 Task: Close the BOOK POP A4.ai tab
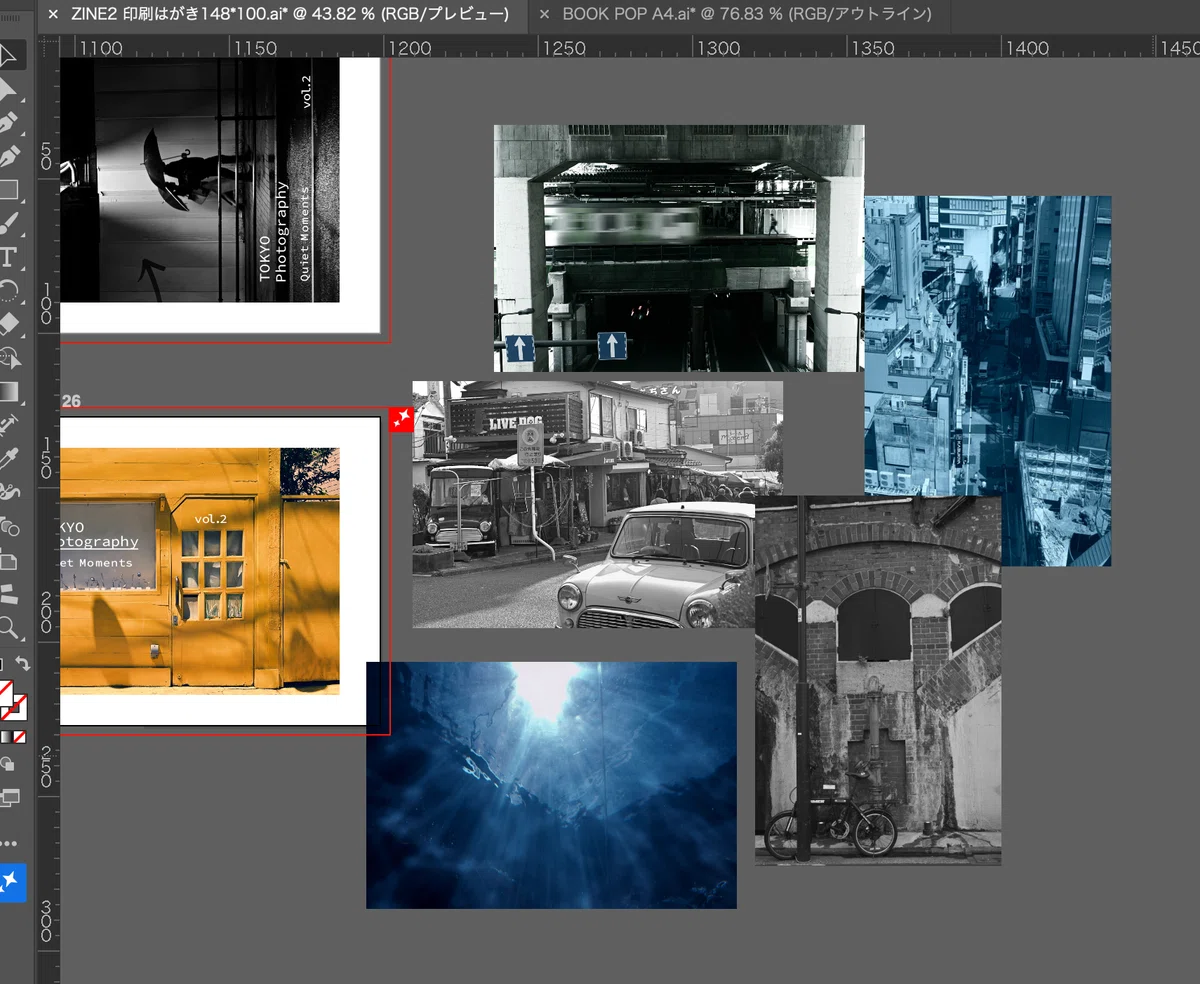point(544,14)
